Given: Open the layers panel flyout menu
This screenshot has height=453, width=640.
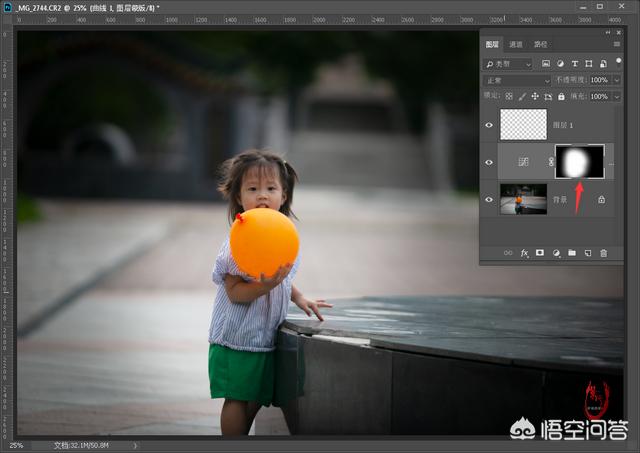Looking at the screenshot, I should (617, 44).
